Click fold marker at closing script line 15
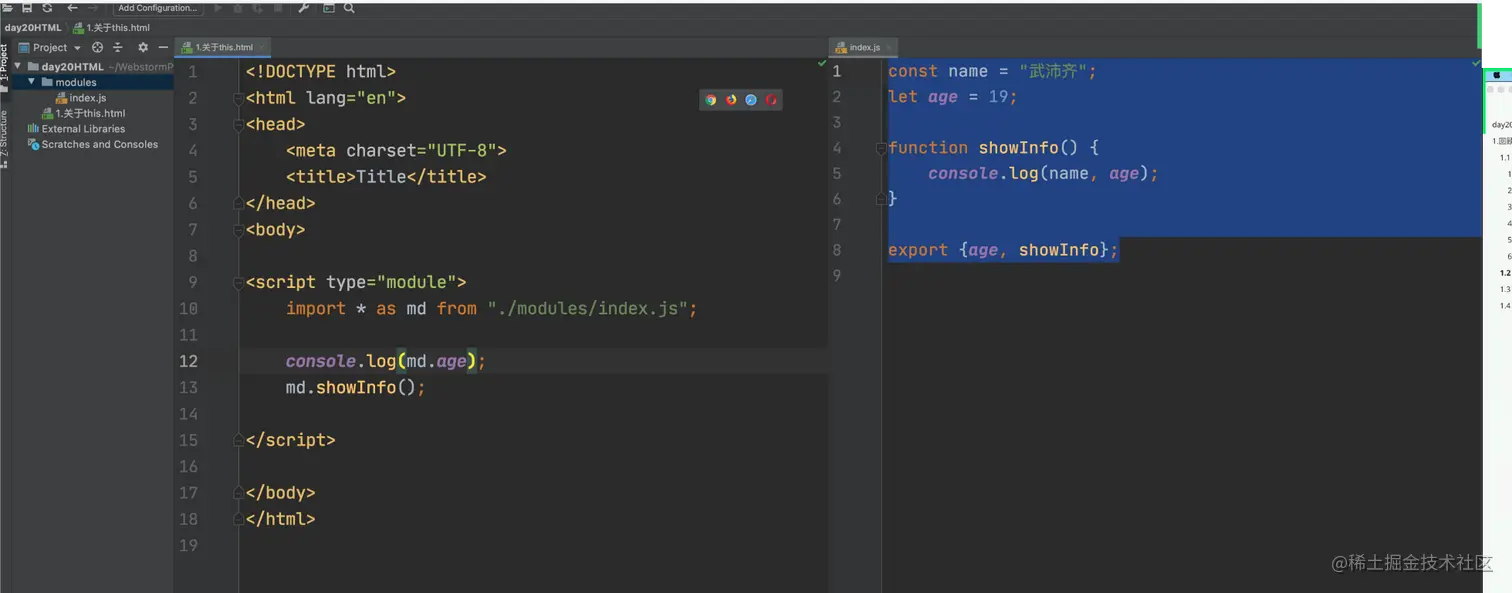Image resolution: width=1512 pixels, height=593 pixels. (239, 440)
